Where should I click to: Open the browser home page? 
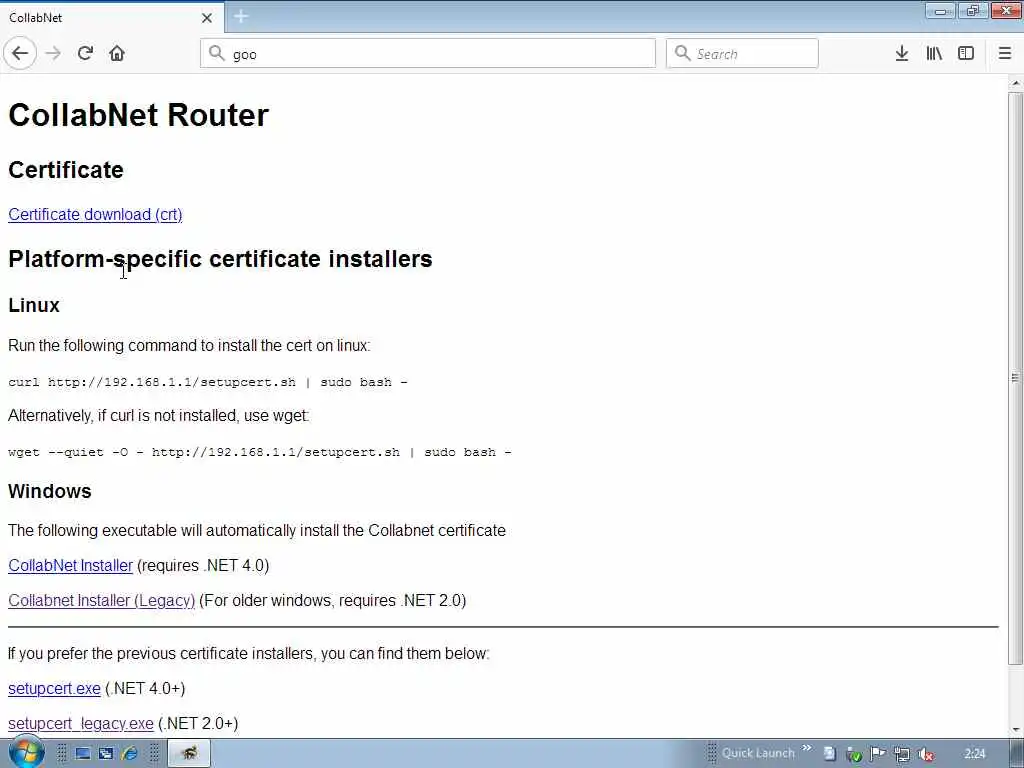pos(117,54)
